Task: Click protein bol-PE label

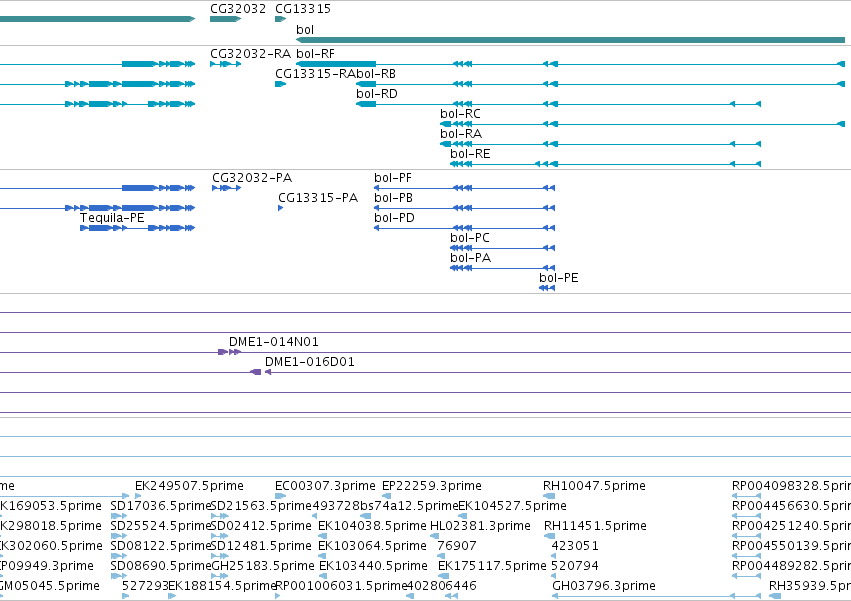Action: pyautogui.click(x=558, y=278)
